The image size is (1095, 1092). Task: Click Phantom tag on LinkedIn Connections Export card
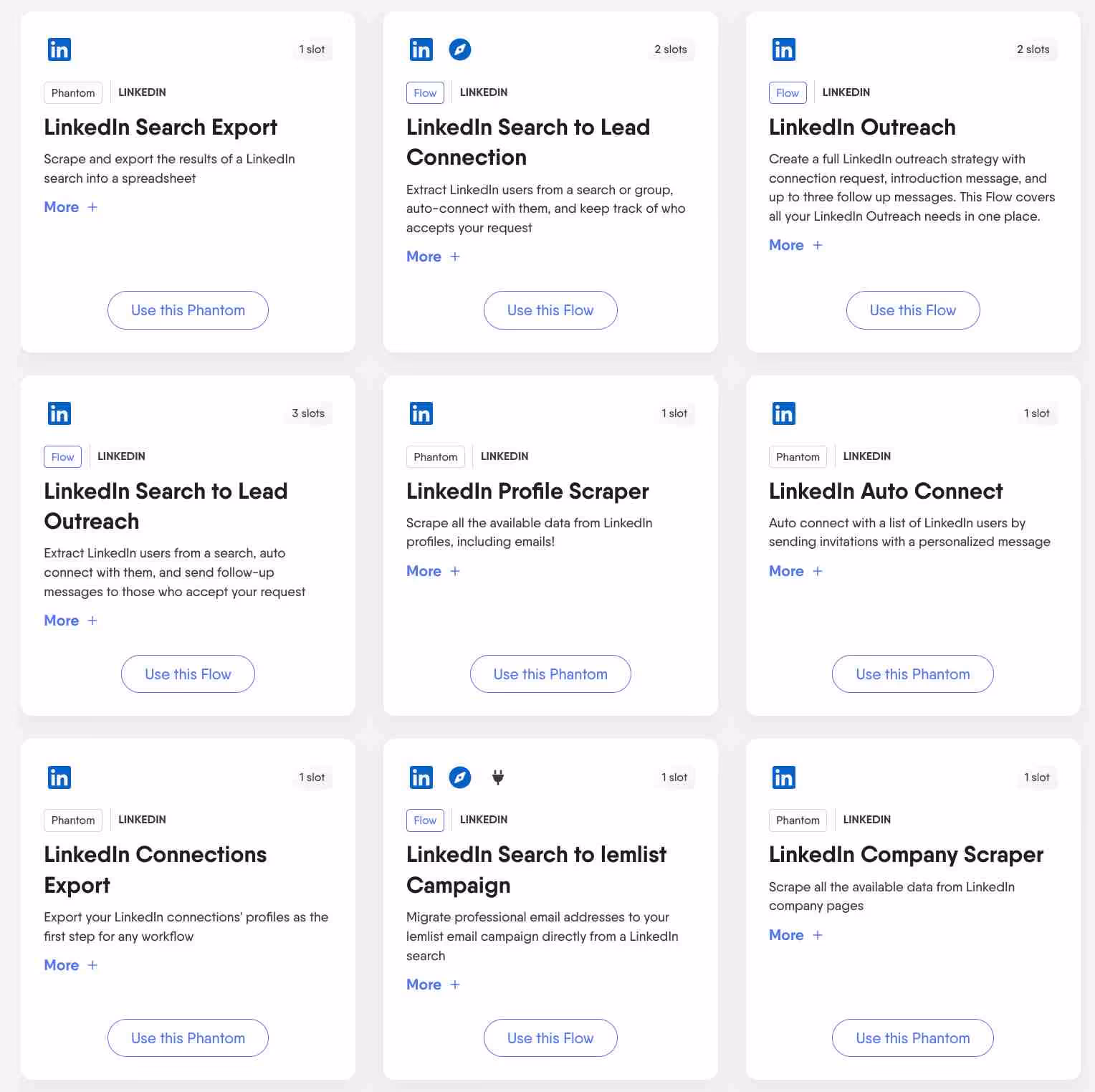coord(73,820)
